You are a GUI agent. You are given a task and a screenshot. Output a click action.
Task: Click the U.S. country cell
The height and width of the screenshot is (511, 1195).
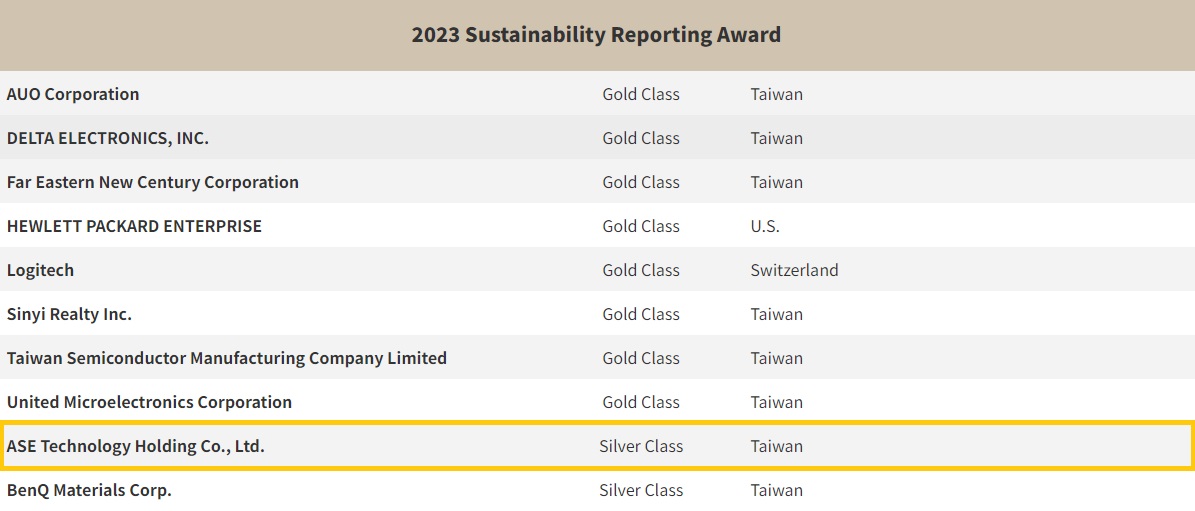coord(765,226)
